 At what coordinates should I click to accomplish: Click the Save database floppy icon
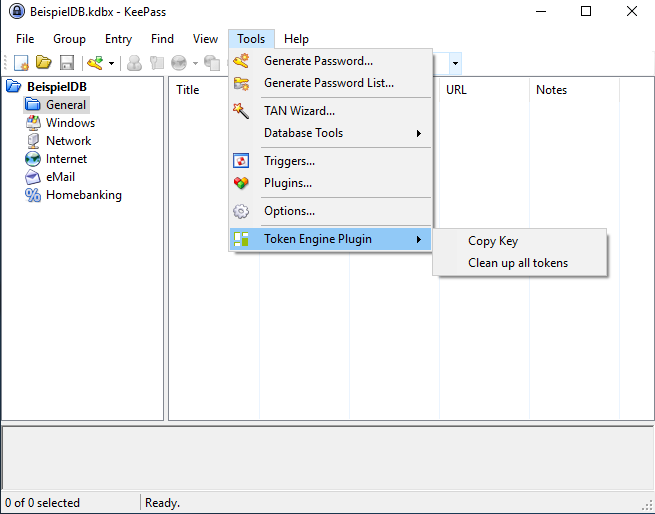tap(67, 63)
